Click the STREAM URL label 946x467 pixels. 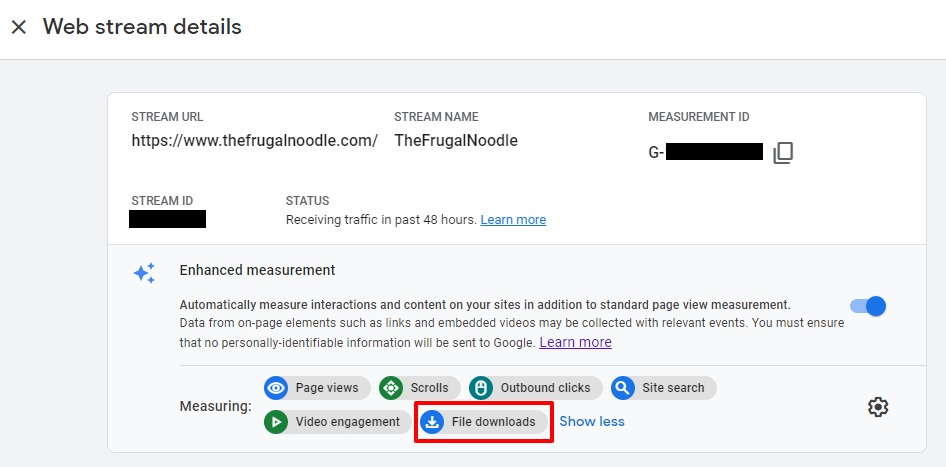167,117
